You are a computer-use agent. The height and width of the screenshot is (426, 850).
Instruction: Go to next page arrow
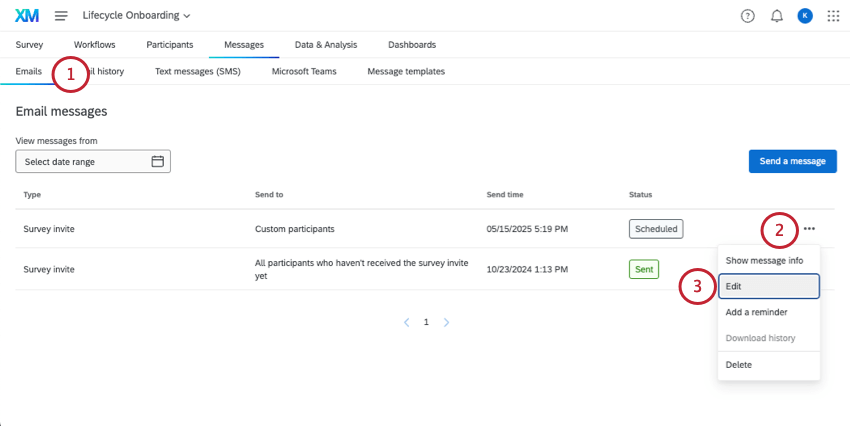tap(446, 322)
